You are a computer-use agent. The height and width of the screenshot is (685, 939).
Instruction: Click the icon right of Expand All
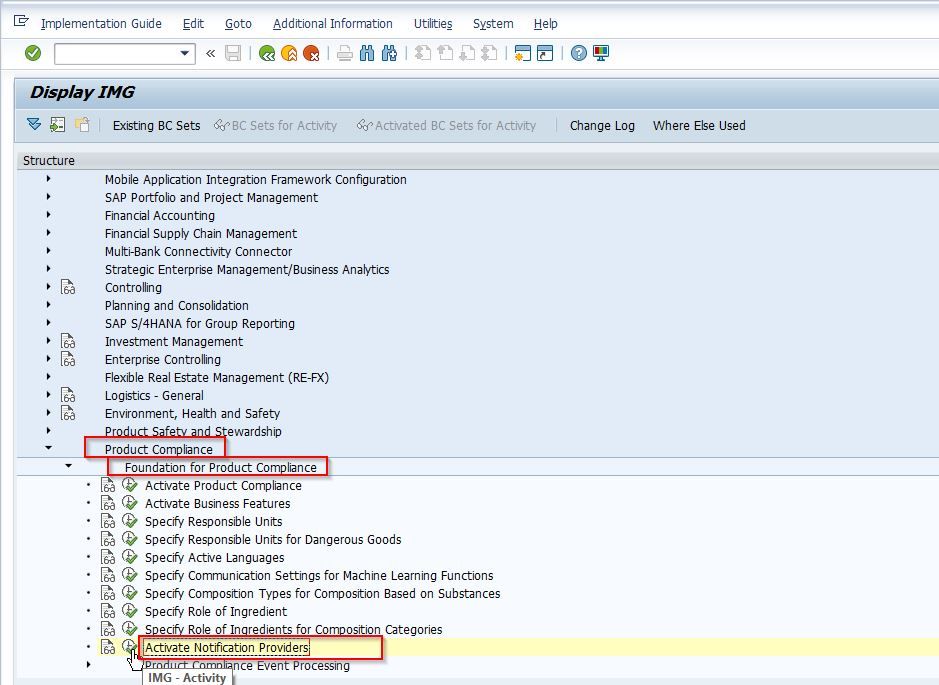(57, 125)
